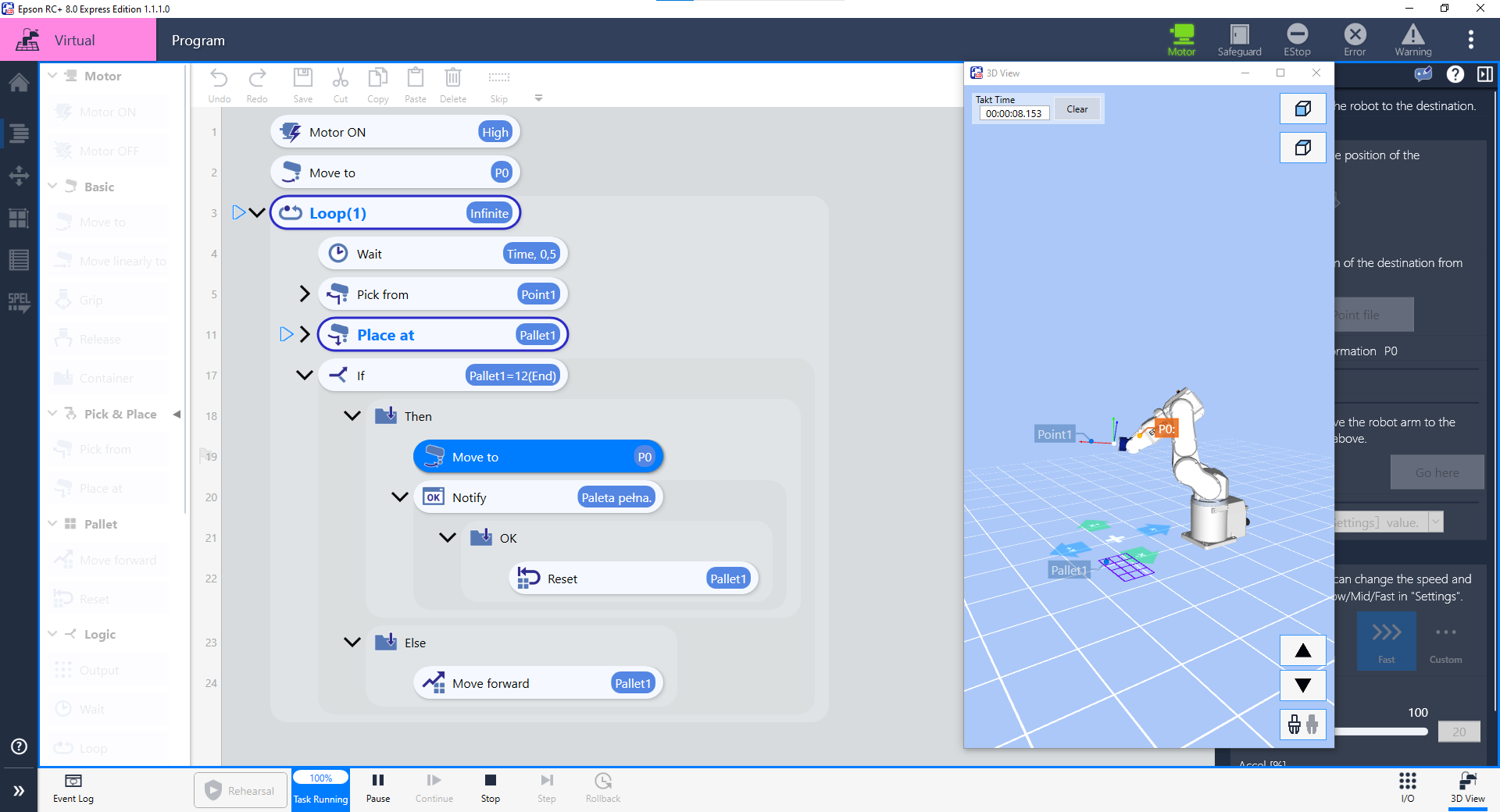The width and height of the screenshot is (1500, 812).
Task: Adjust the speed slider set to 100
Action: (x=1383, y=732)
